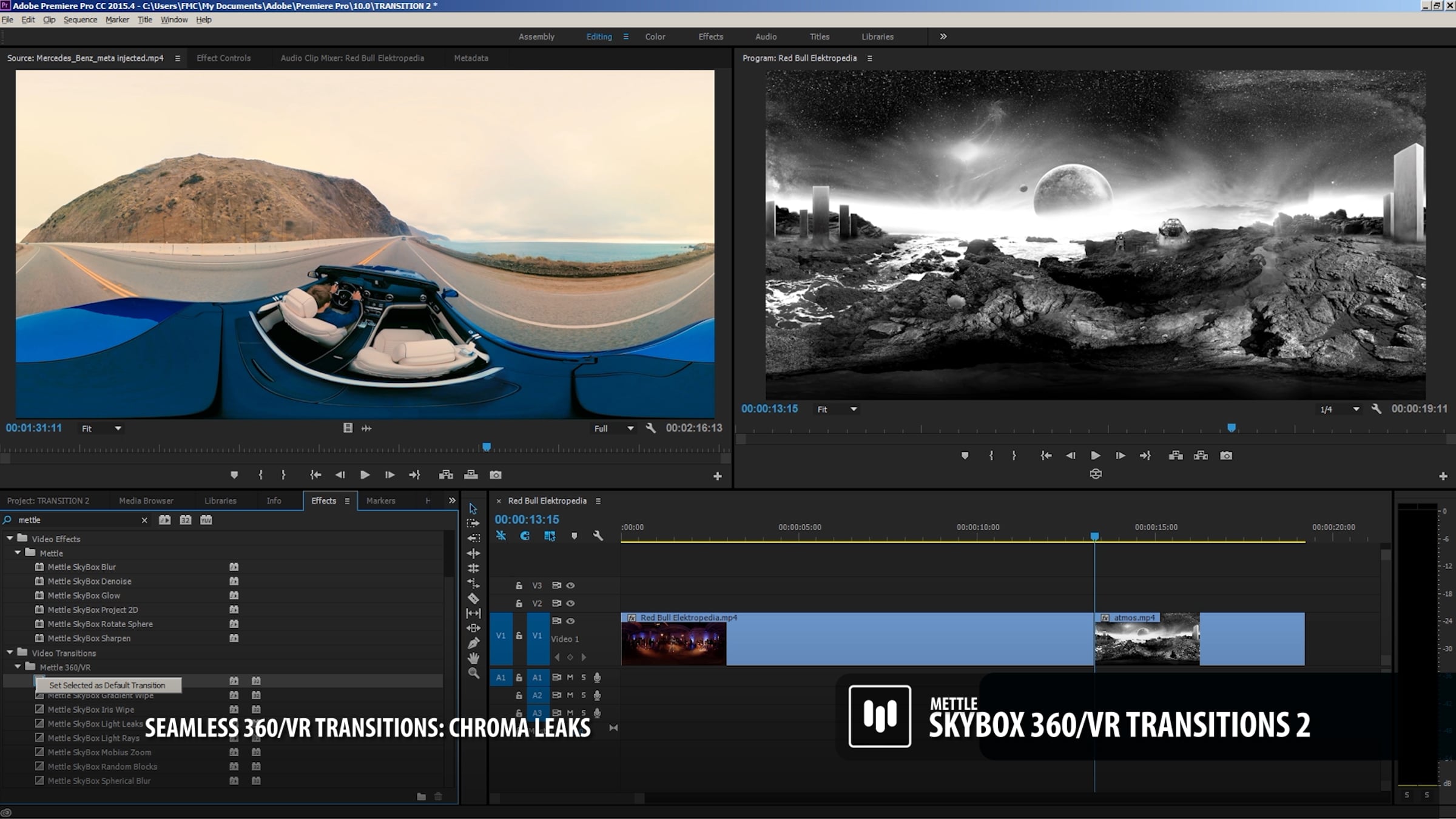Click Set Selected as Default Transition
This screenshot has height=819, width=1456.
pos(108,685)
